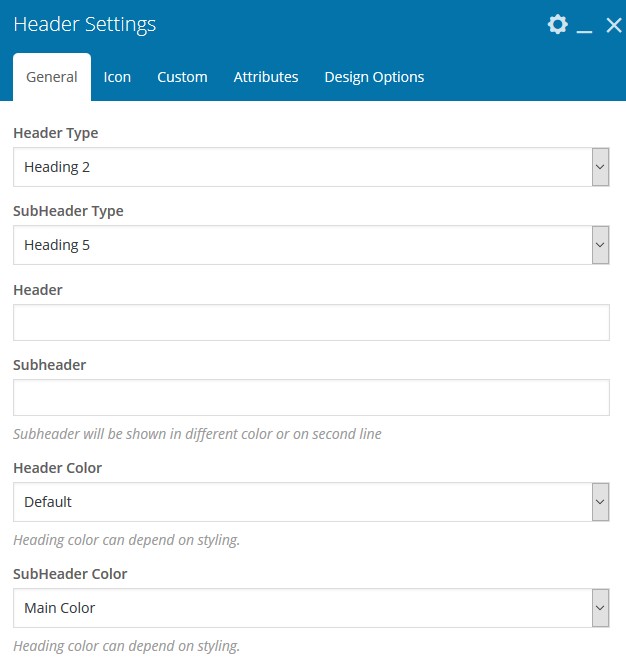Select the Attributes tab

tap(266, 77)
